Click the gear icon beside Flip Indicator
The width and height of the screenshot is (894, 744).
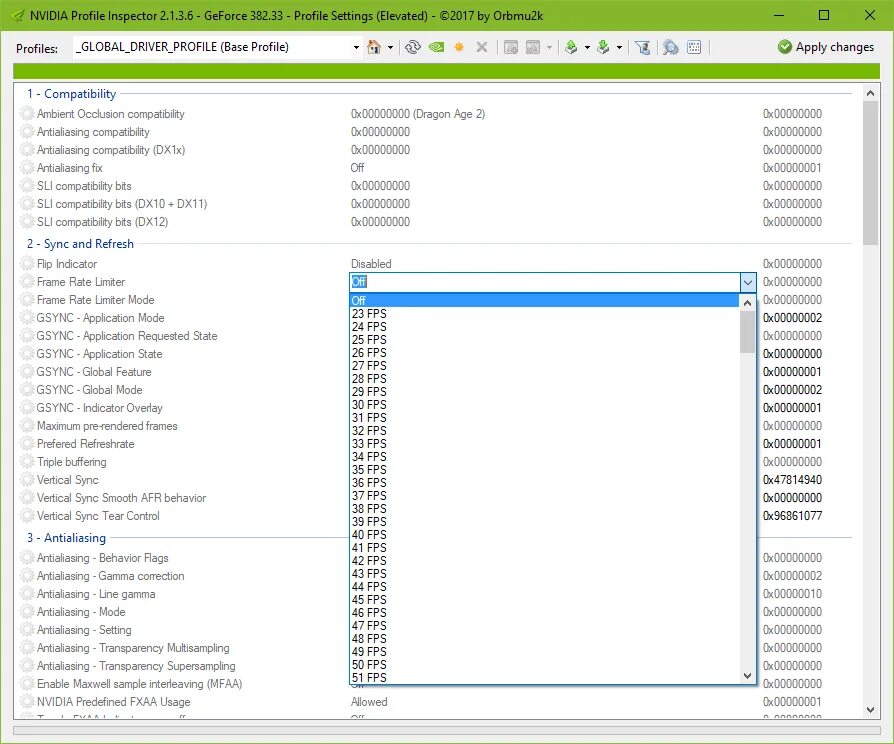pyautogui.click(x=27, y=263)
